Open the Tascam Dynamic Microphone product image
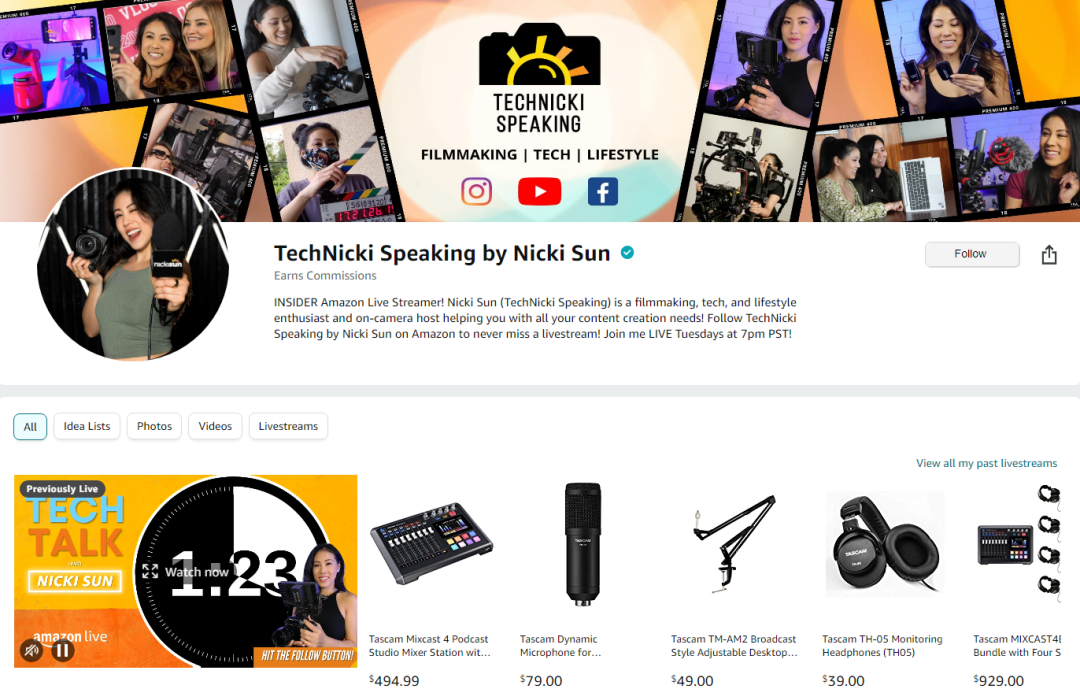Screen dimensions: 1080x689 tap(583, 544)
